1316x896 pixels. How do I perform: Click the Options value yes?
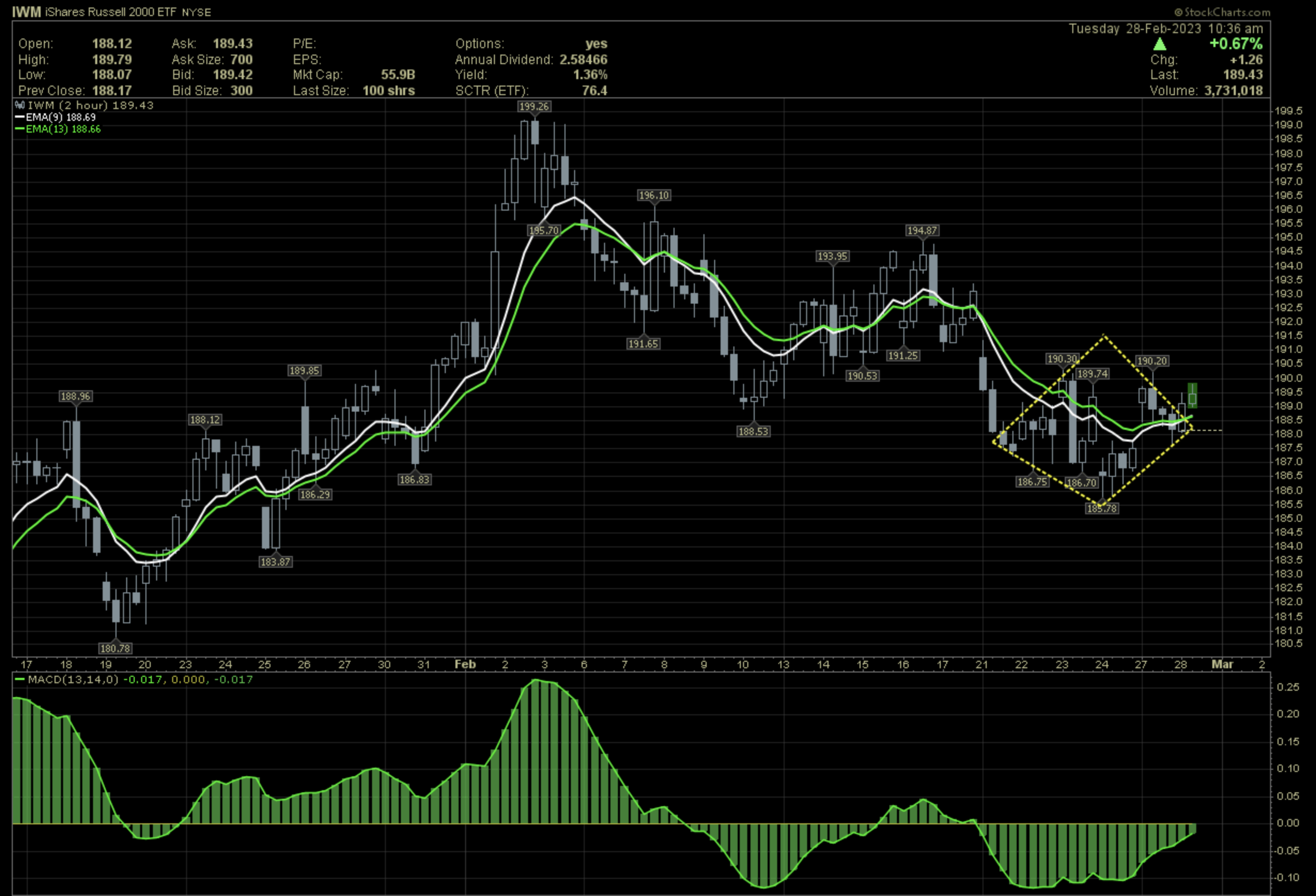(x=597, y=44)
